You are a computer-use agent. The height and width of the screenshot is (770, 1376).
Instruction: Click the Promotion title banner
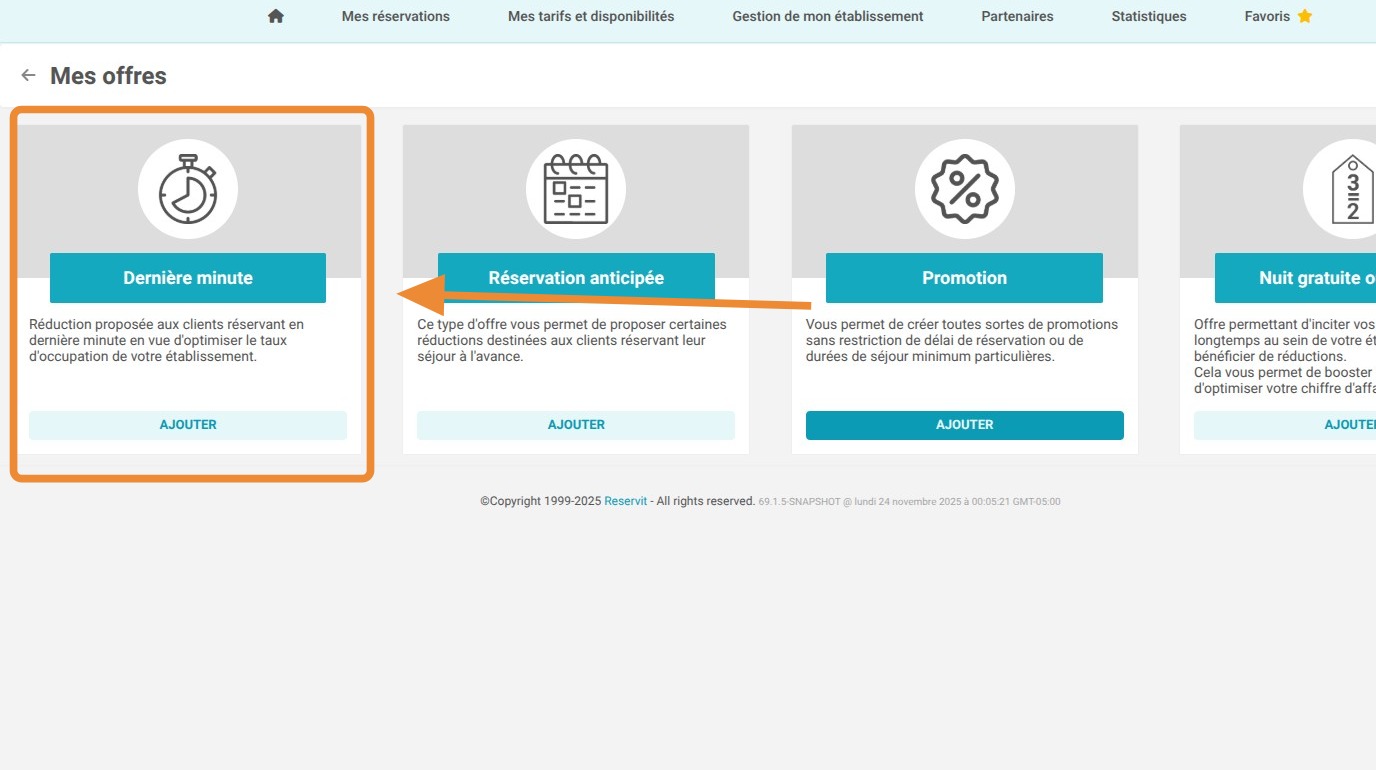coord(964,278)
